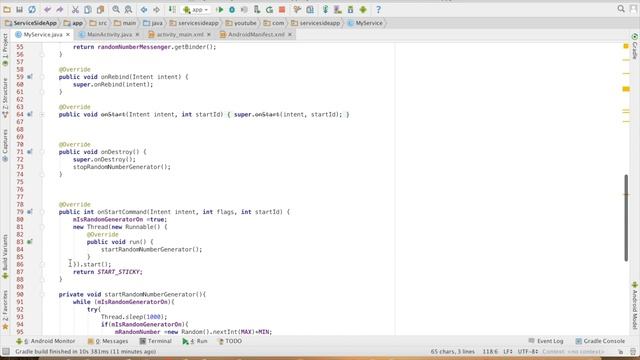The image size is (640, 360).
Task: Select the com folder breadcrumb
Action: 274,23
